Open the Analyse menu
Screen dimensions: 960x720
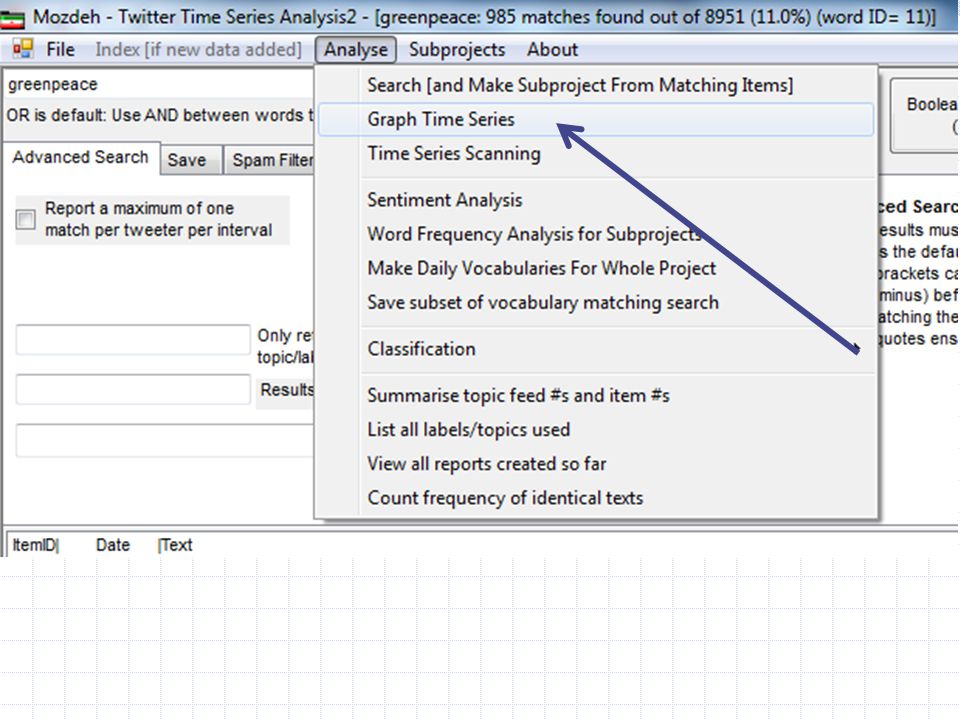click(x=356, y=49)
